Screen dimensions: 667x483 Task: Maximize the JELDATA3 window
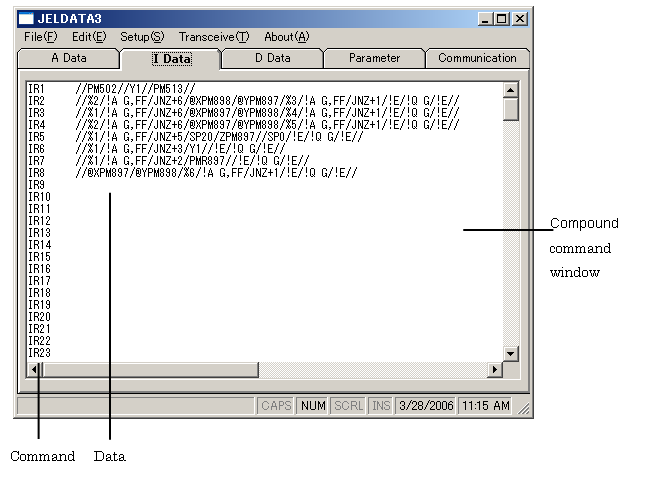(502, 18)
